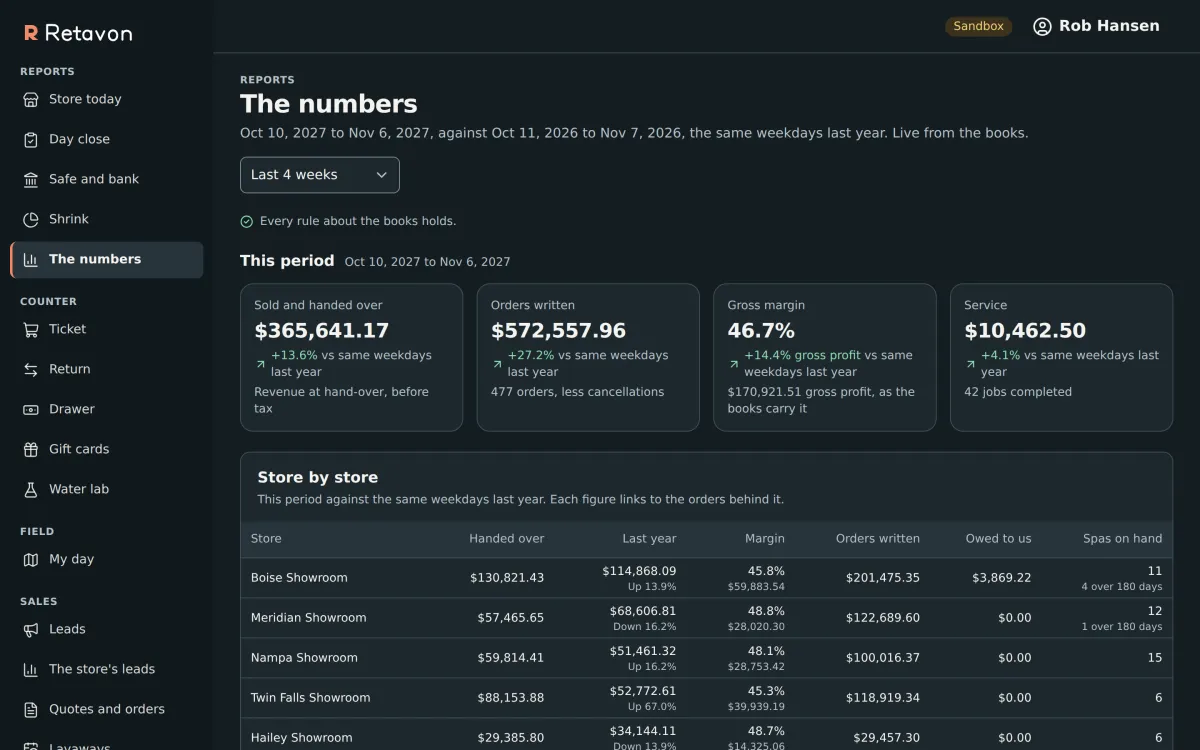
Task: Click the trend arrow icon in Orders written card
Action: pos(497,364)
